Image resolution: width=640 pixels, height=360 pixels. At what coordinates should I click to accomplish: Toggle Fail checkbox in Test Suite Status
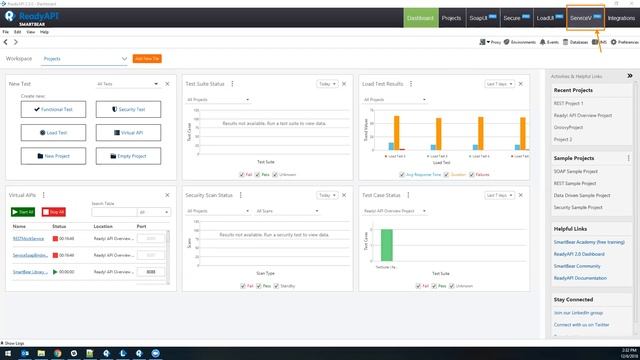242,175
